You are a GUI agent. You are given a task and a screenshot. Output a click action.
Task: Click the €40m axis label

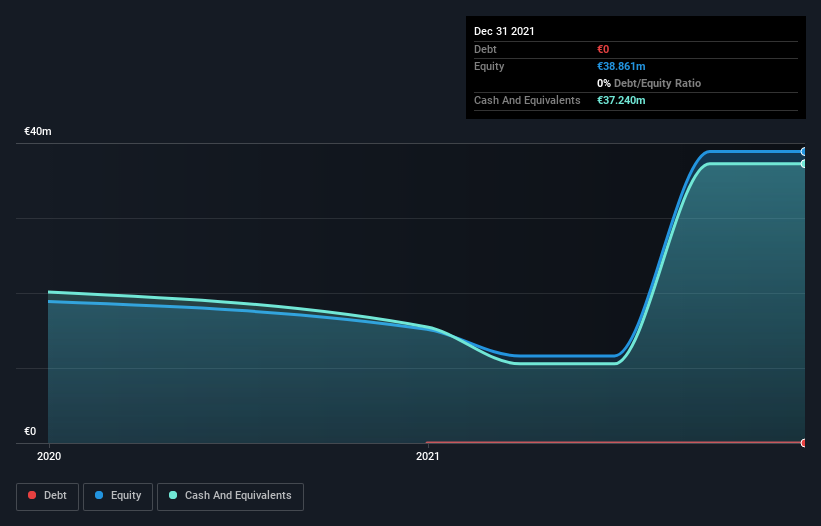click(38, 131)
